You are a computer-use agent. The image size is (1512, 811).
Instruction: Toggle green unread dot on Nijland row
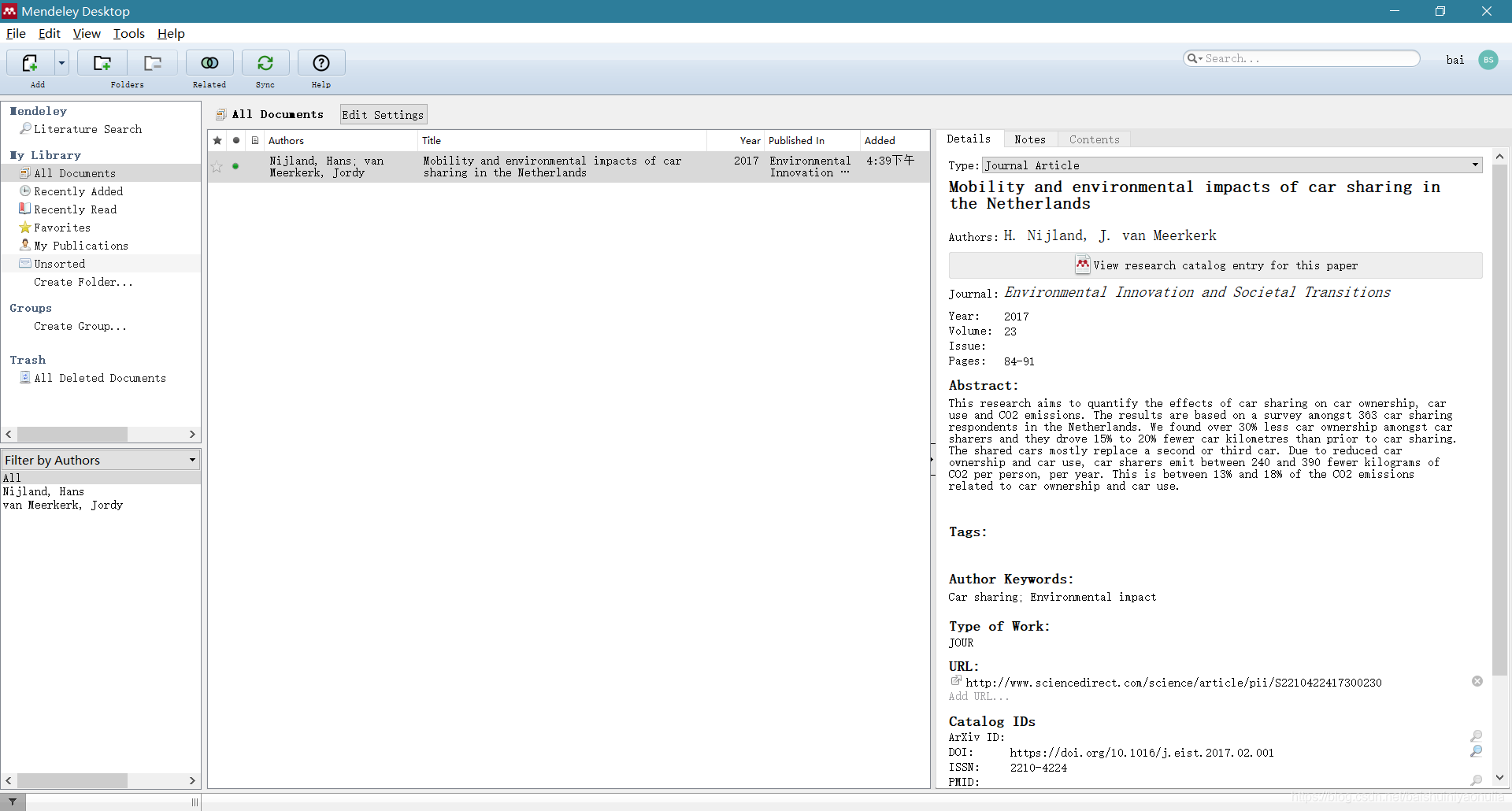tap(235, 166)
